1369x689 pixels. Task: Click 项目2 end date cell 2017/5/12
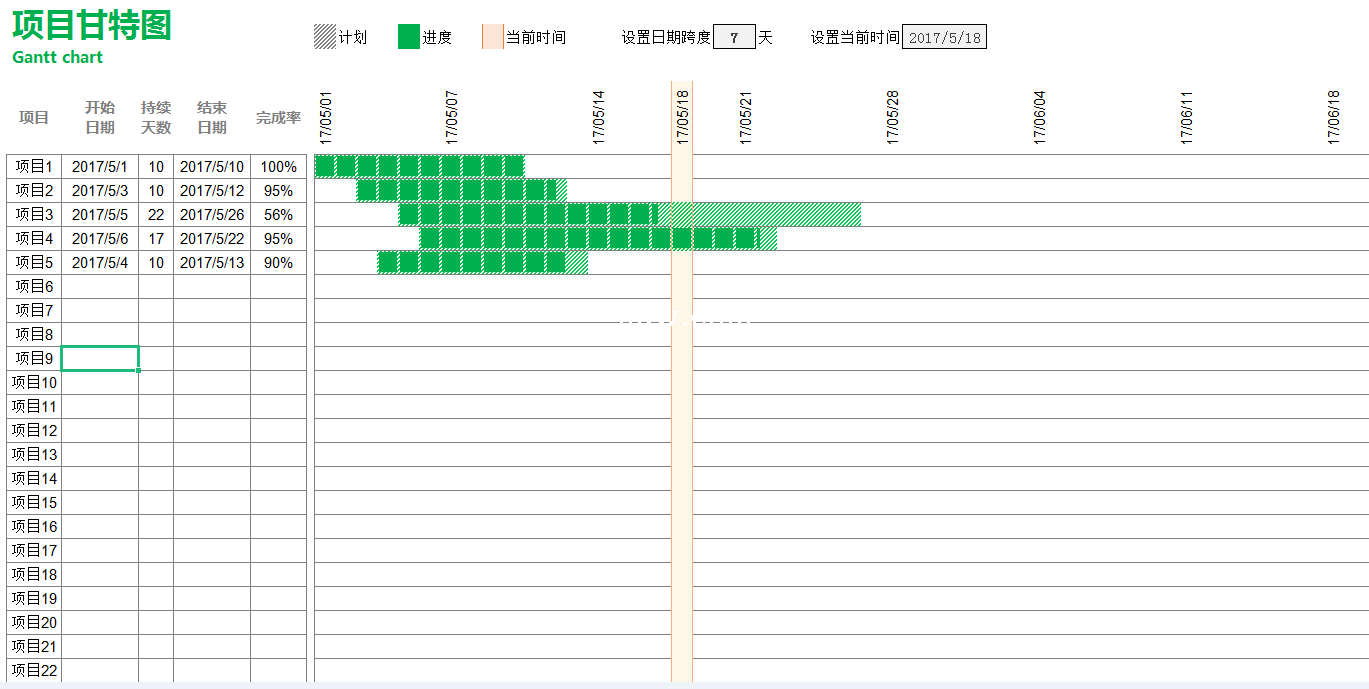(x=212, y=191)
